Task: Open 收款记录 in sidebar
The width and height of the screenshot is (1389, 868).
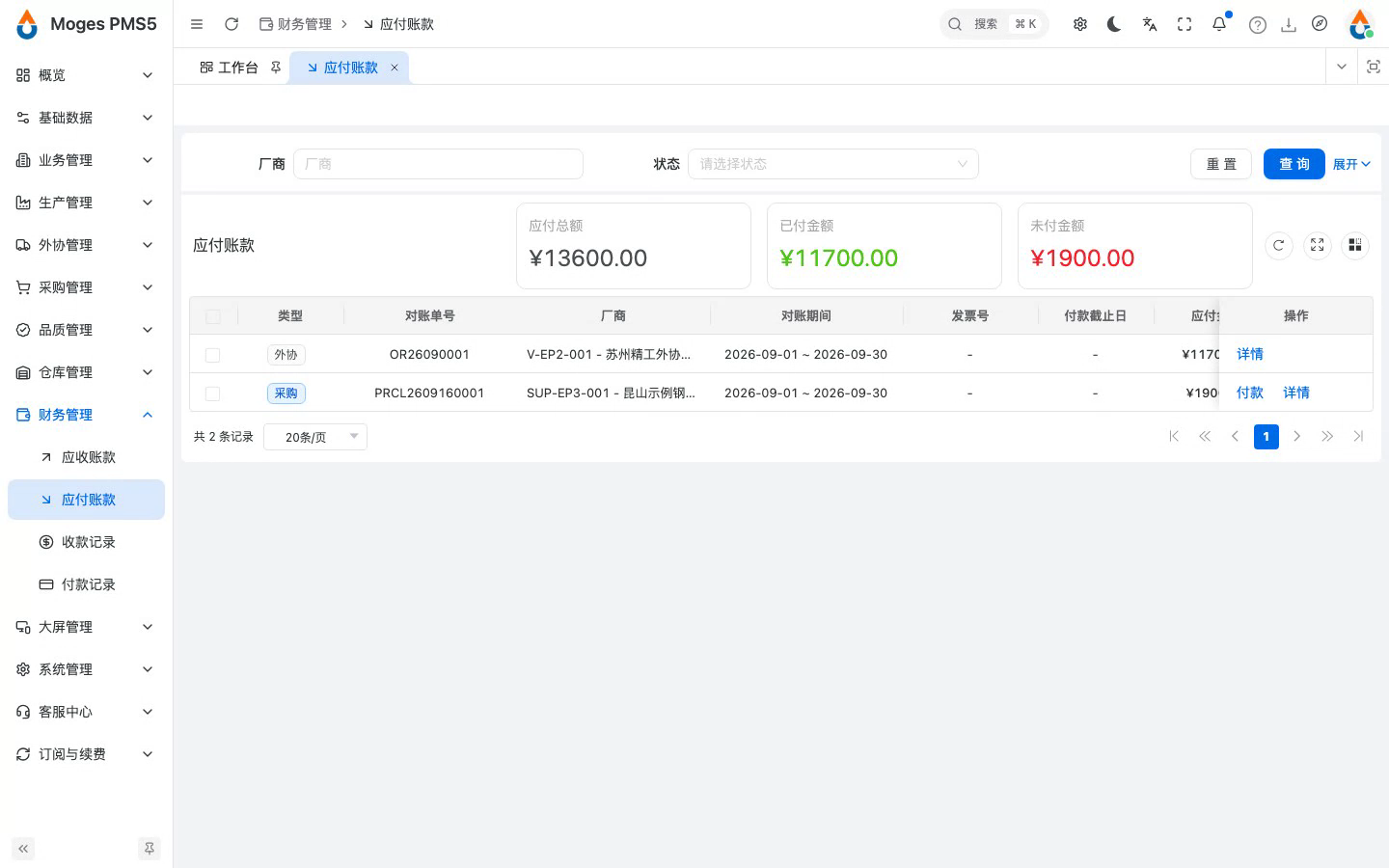Action: (x=86, y=542)
